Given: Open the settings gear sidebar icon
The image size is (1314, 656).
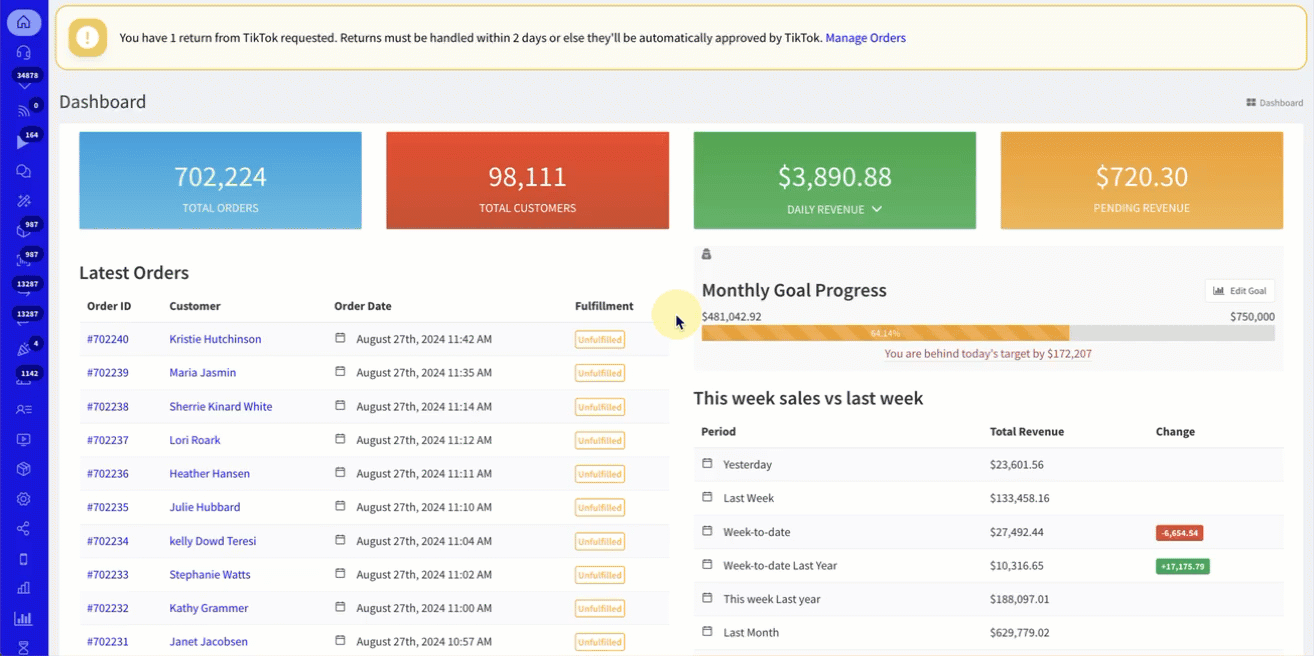Looking at the screenshot, I should (x=24, y=499).
